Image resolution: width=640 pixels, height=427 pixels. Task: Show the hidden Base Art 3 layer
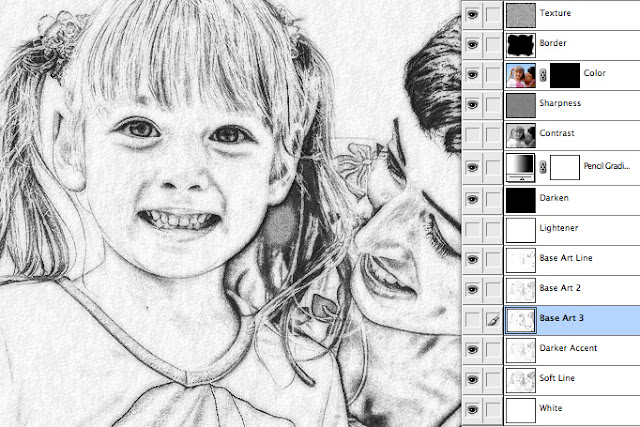(472, 320)
